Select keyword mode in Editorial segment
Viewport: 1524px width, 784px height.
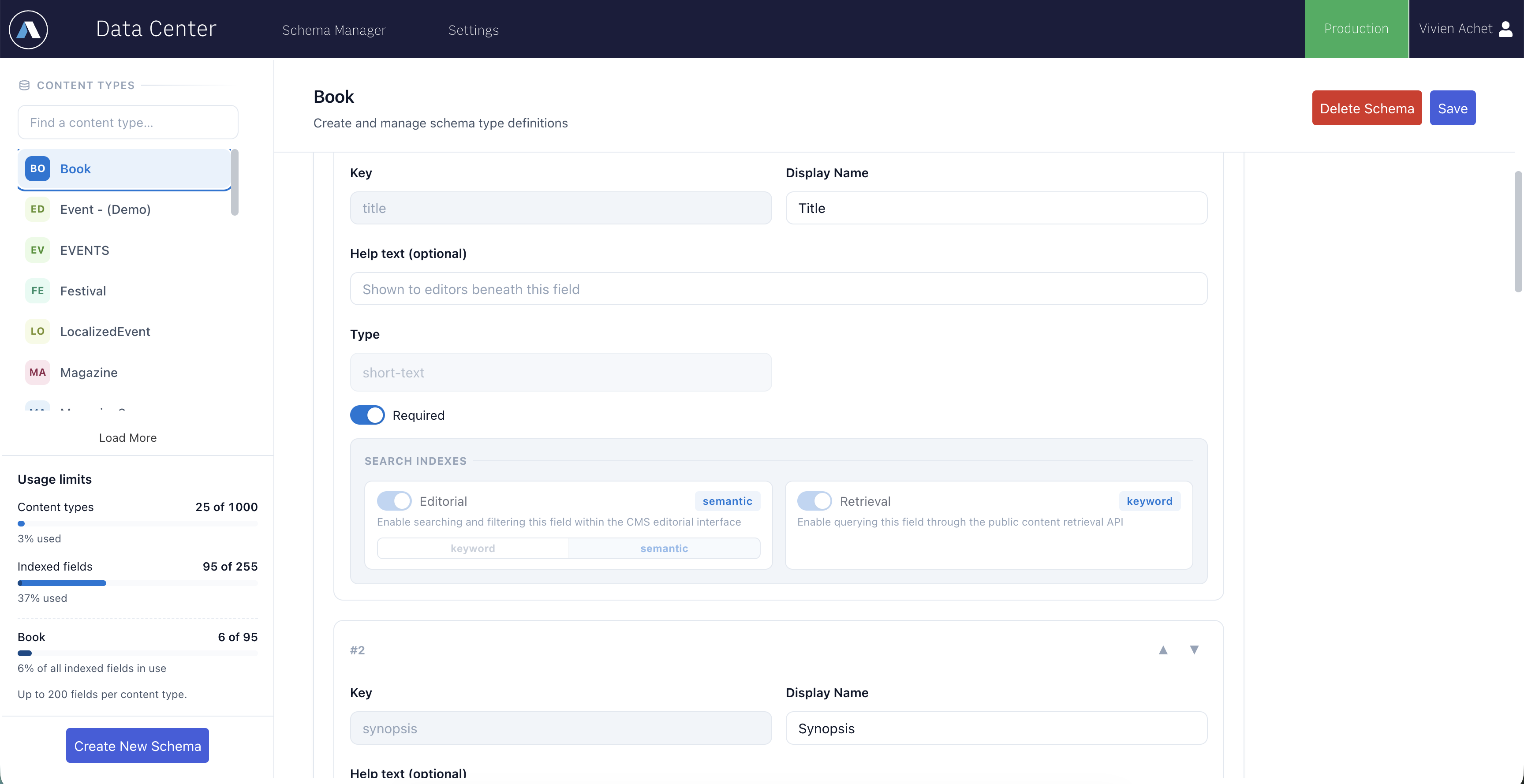473,549
